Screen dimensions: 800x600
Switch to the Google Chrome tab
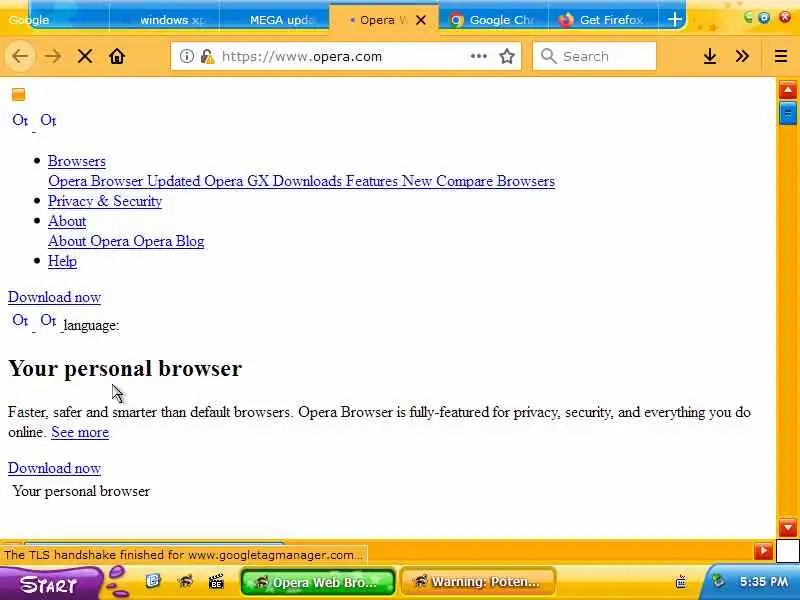(x=493, y=20)
